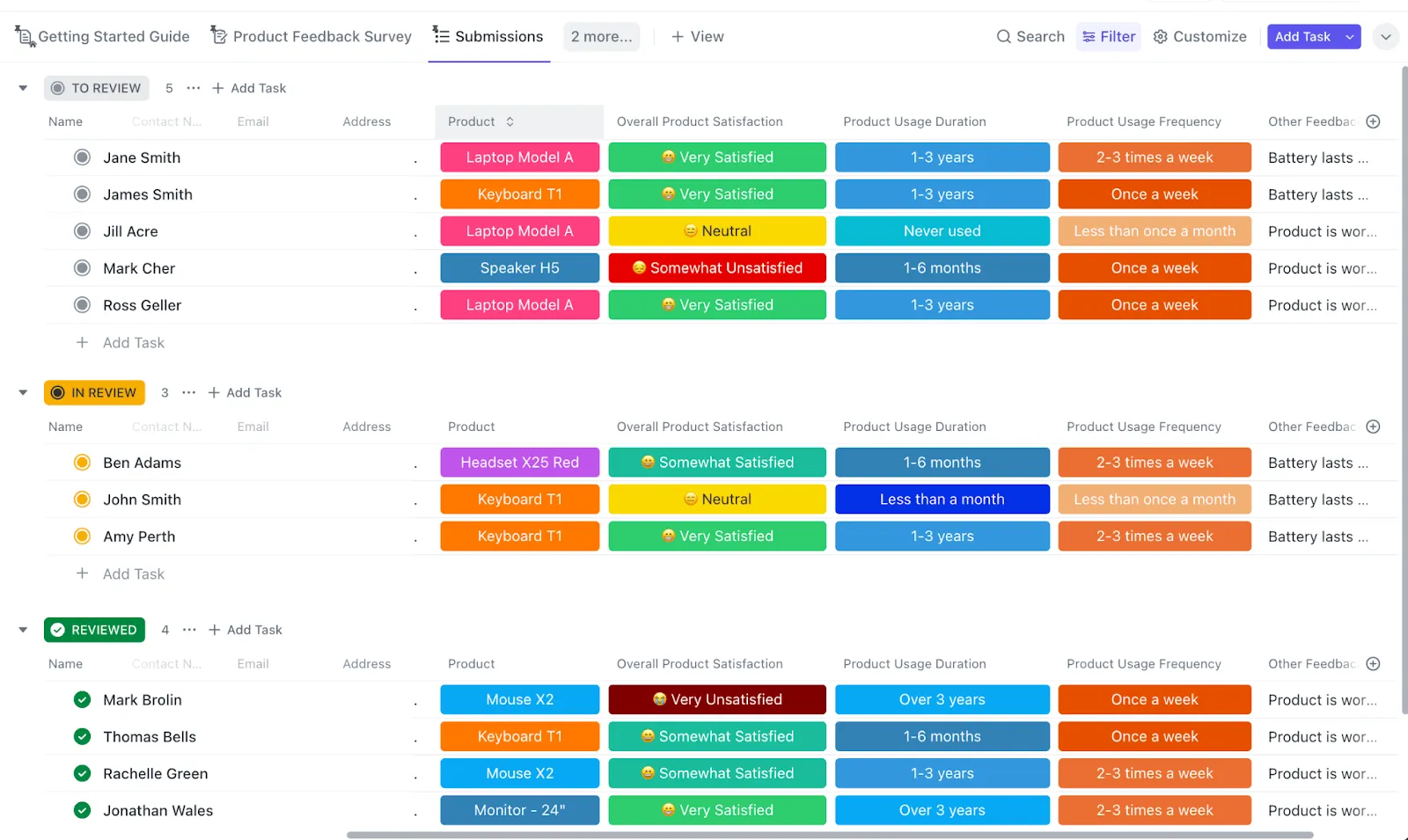Click Add Task next to TO REVIEW
Image resolution: width=1408 pixels, height=840 pixels.
coord(249,88)
